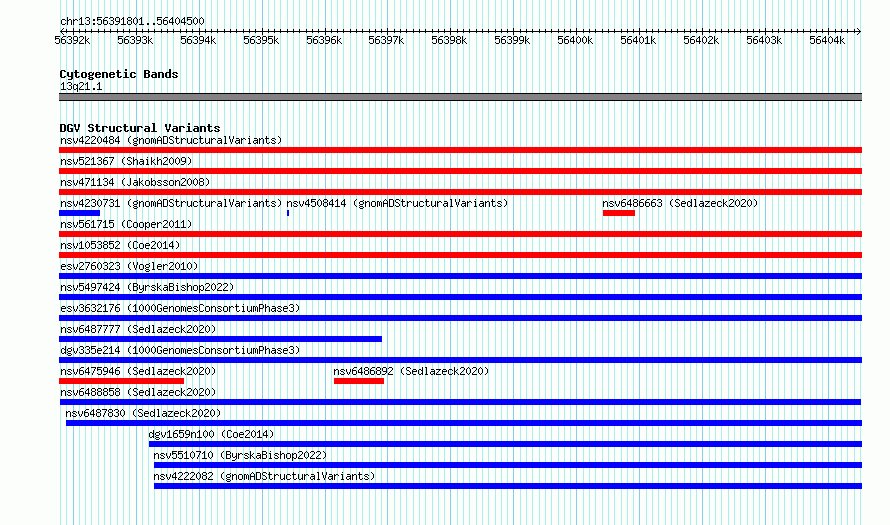Click the 56397k ruler tick
This screenshot has width=890, height=525.
(387, 40)
